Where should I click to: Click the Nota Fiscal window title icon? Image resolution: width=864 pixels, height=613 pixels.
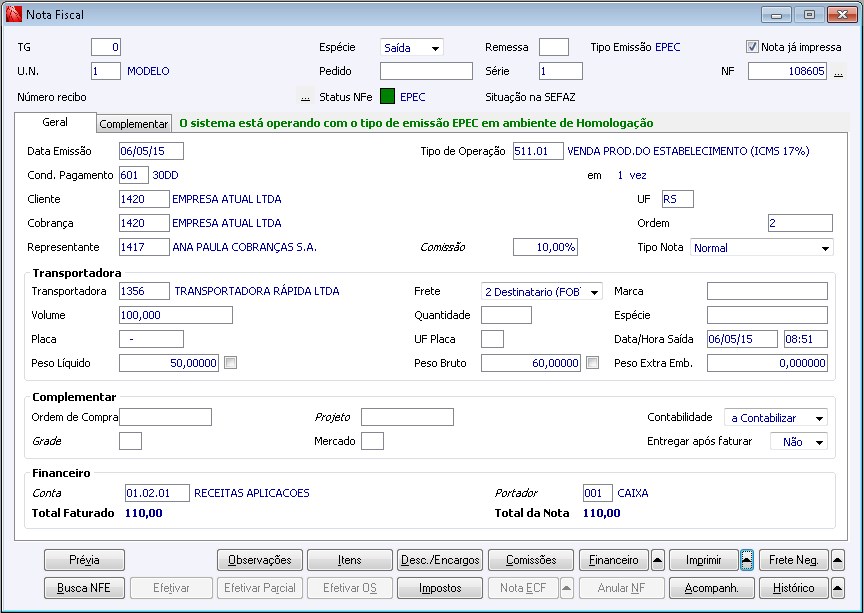coord(14,14)
